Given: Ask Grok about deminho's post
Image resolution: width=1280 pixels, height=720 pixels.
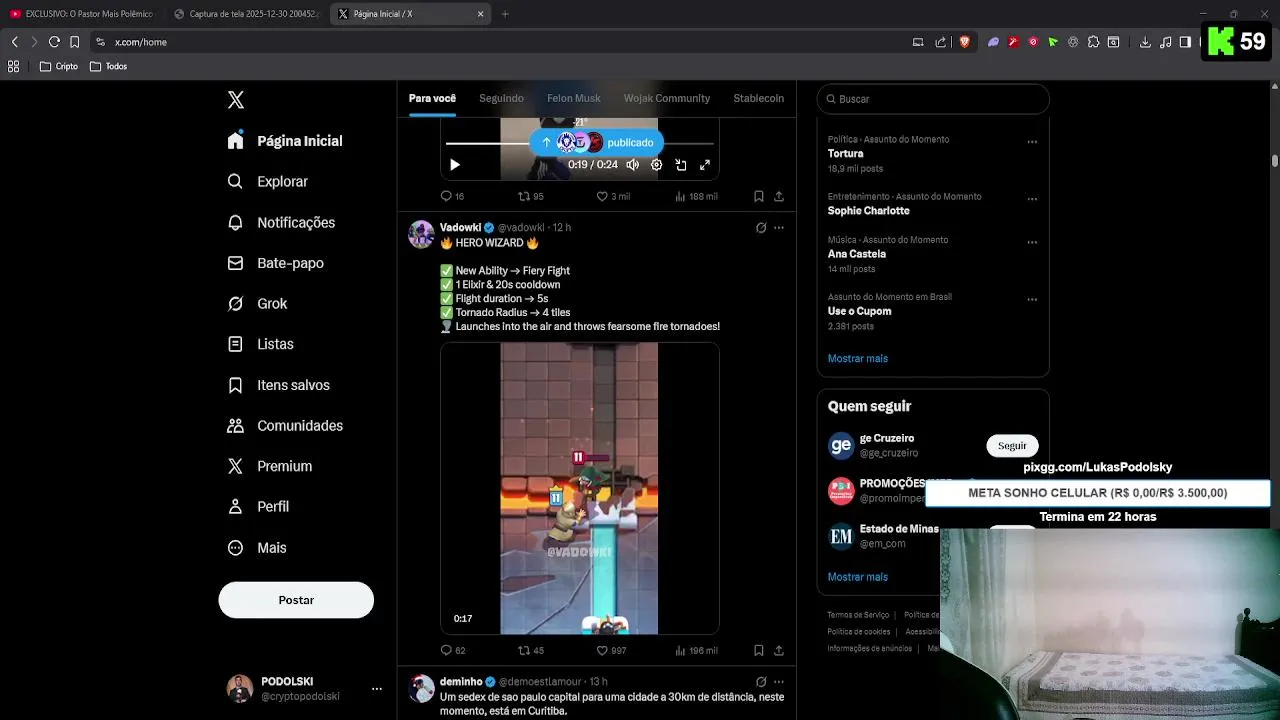Looking at the screenshot, I should (761, 682).
